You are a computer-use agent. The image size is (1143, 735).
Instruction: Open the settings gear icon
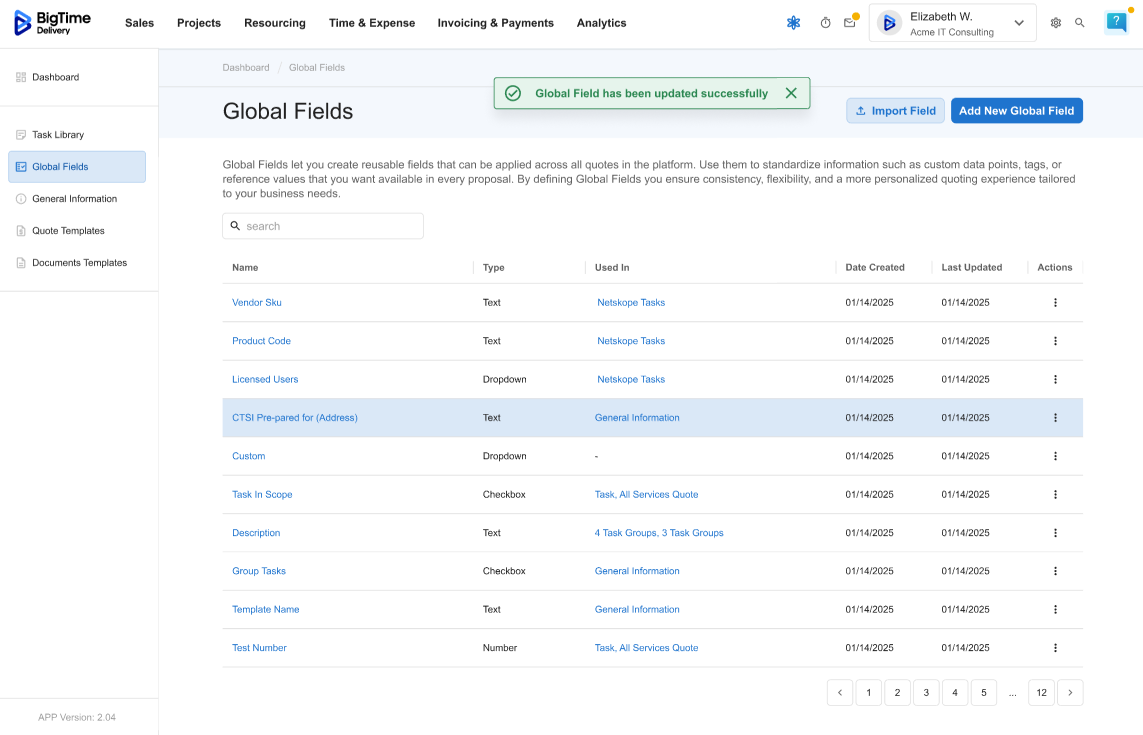[x=1056, y=23]
